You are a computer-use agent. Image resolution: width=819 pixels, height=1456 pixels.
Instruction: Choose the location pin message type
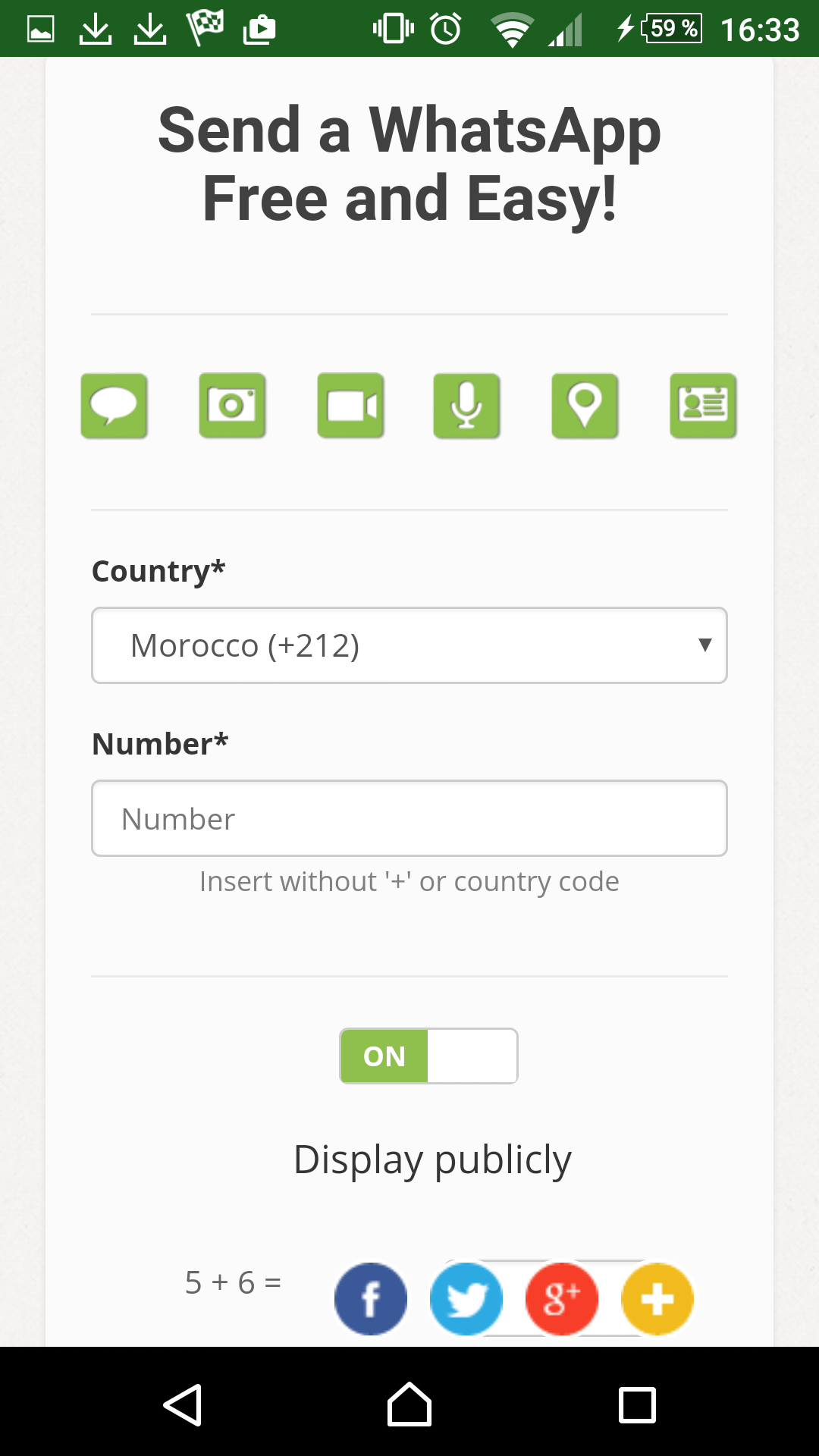pyautogui.click(x=585, y=406)
